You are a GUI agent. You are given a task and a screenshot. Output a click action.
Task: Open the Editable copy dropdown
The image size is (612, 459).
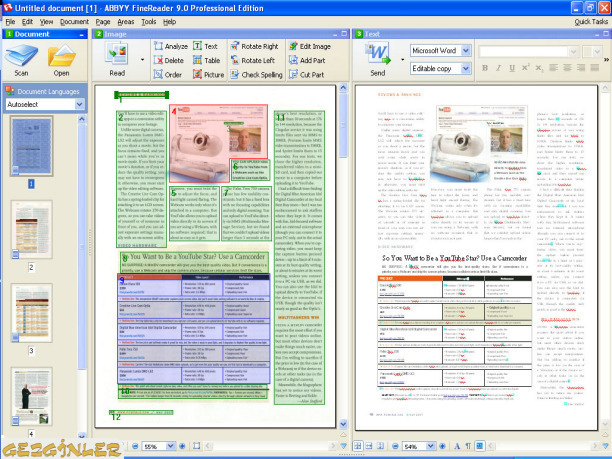click(466, 68)
